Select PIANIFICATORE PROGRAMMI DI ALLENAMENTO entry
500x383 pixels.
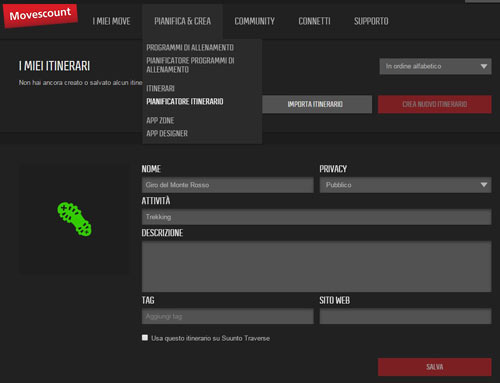tap(190, 65)
